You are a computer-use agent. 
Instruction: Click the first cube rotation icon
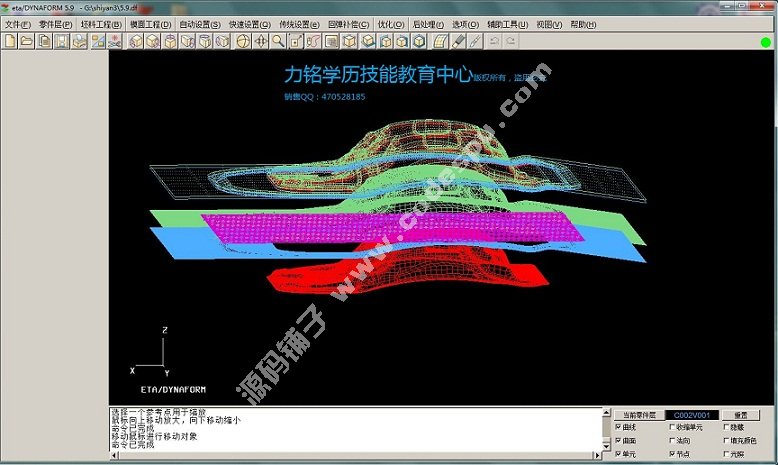tap(135, 41)
